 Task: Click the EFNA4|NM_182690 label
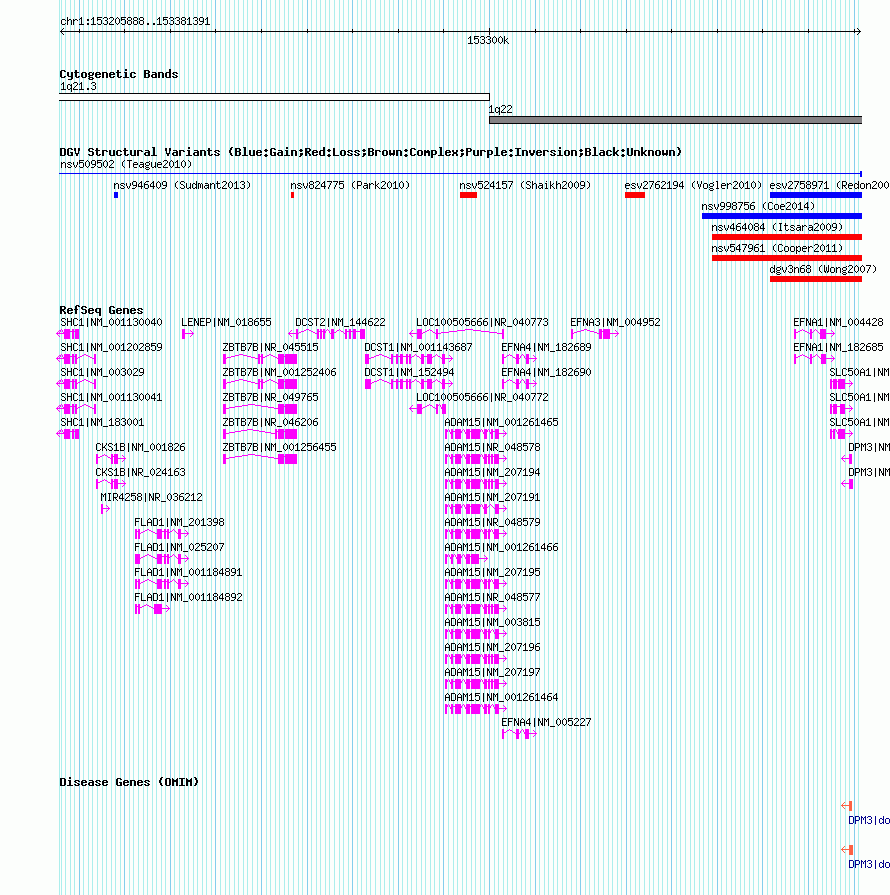pos(546,372)
